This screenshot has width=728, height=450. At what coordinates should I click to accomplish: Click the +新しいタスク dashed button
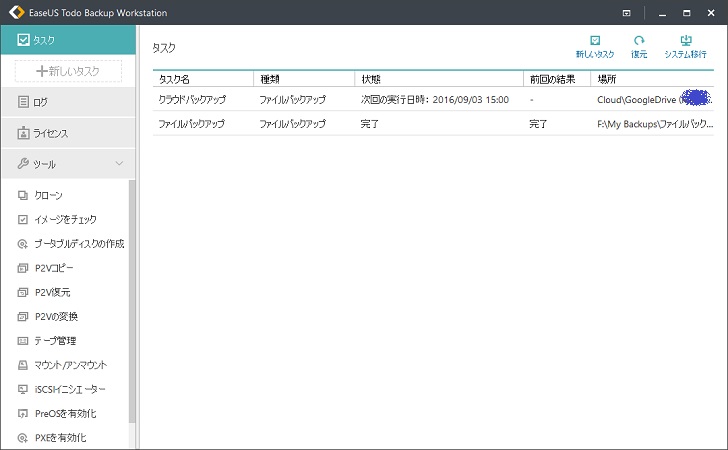[x=68, y=71]
